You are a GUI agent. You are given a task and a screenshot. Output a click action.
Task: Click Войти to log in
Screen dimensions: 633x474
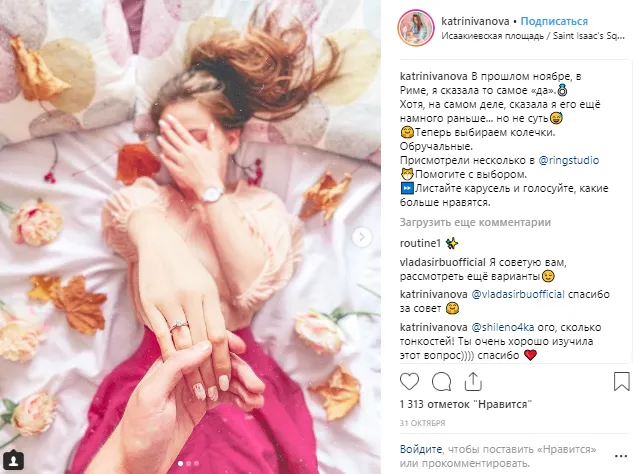(421, 449)
